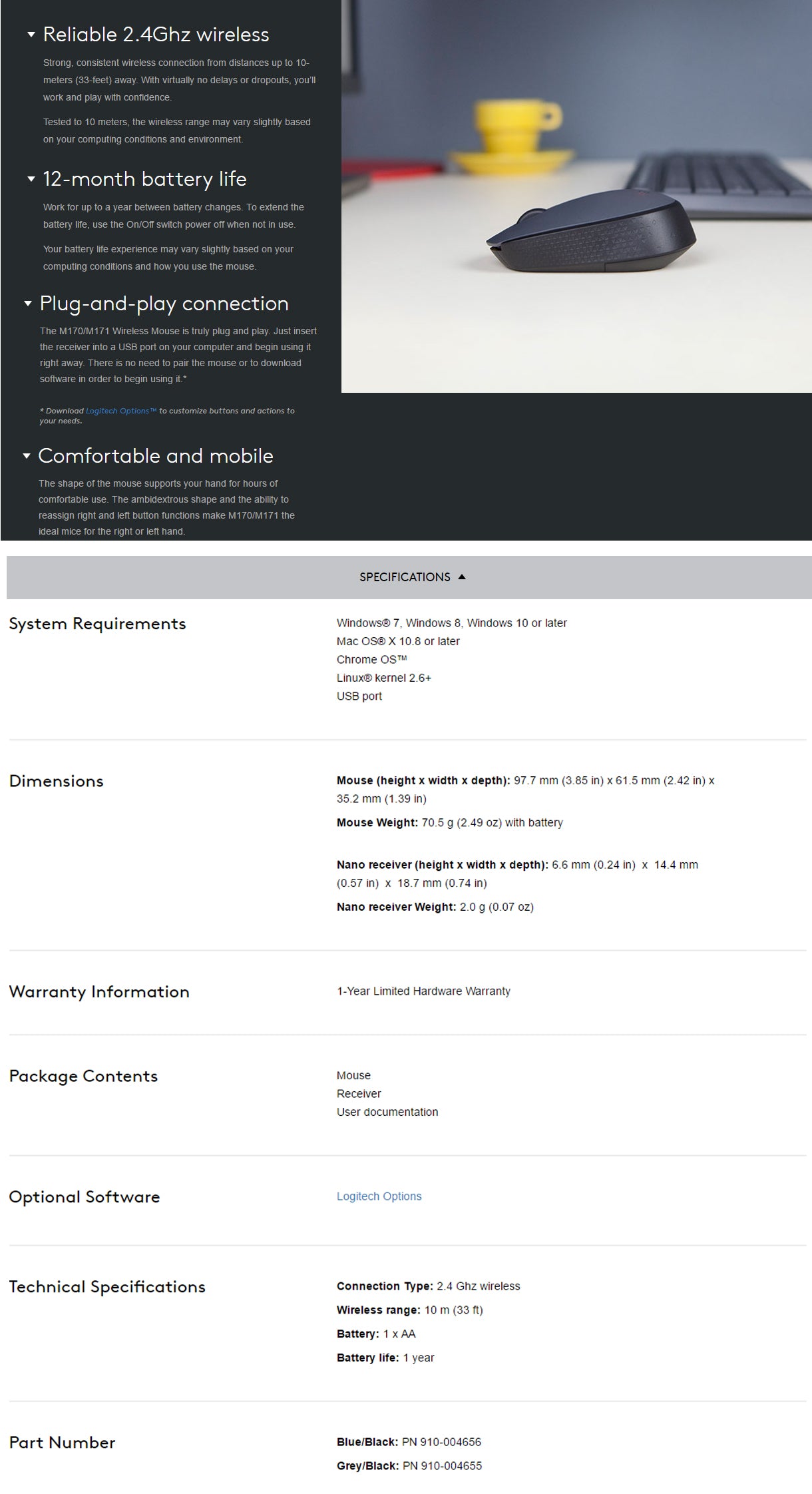This screenshot has height=1494, width=812.
Task: Select the Reliable 2.4Ghz wireless heading
Action: (x=156, y=35)
